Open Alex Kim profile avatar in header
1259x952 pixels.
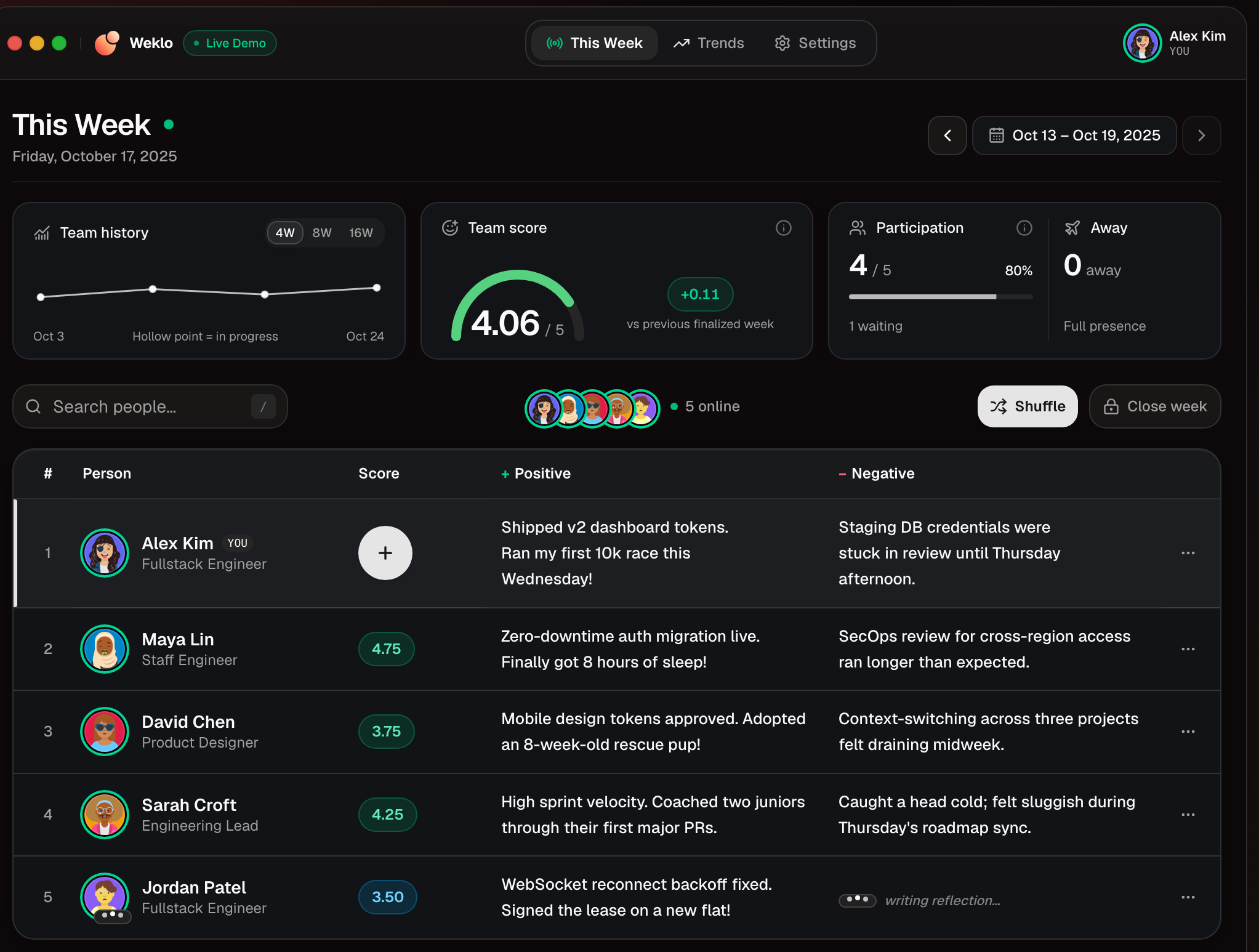point(1142,43)
